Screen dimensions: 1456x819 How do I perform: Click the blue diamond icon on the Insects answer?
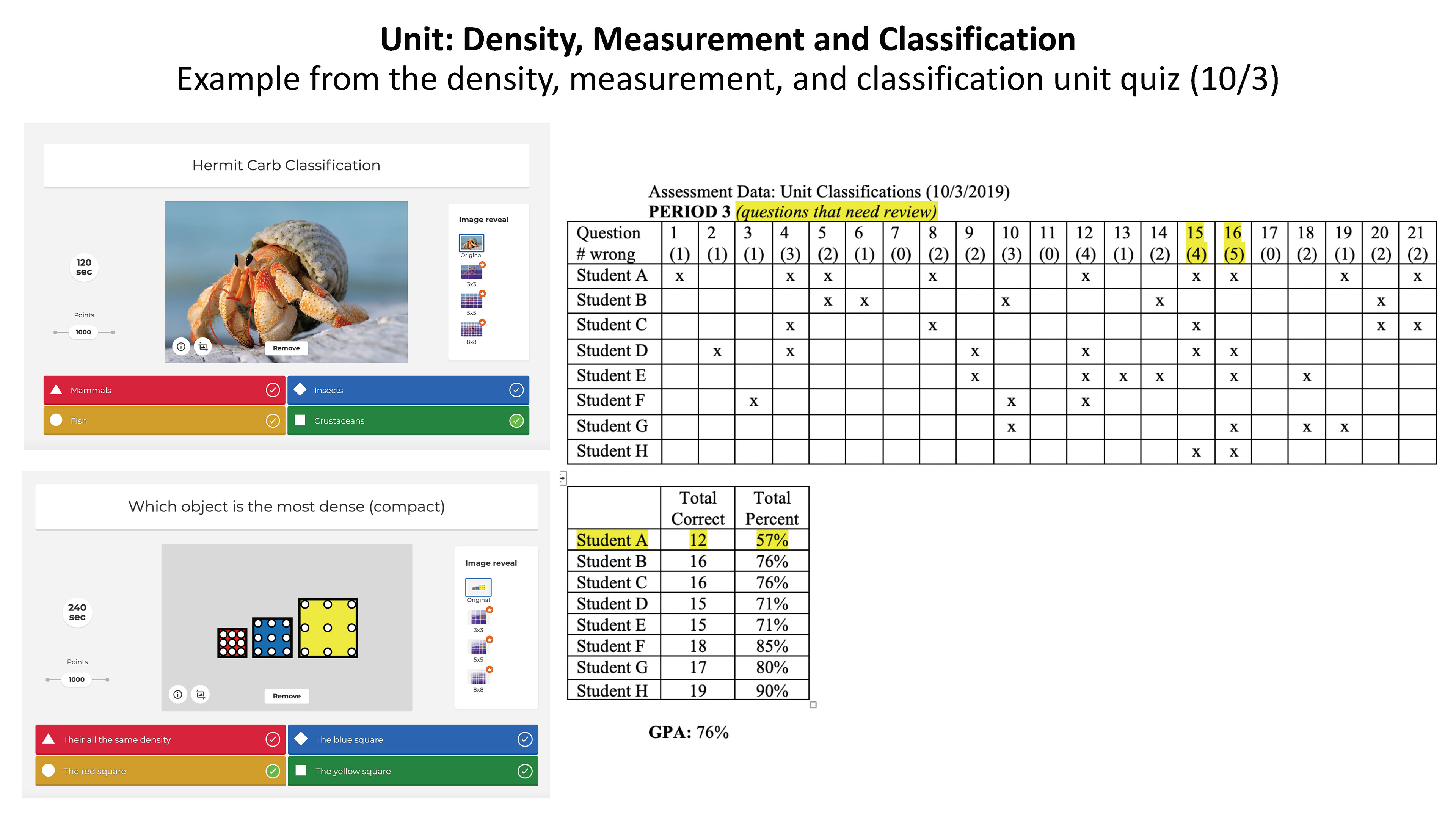[x=300, y=389]
